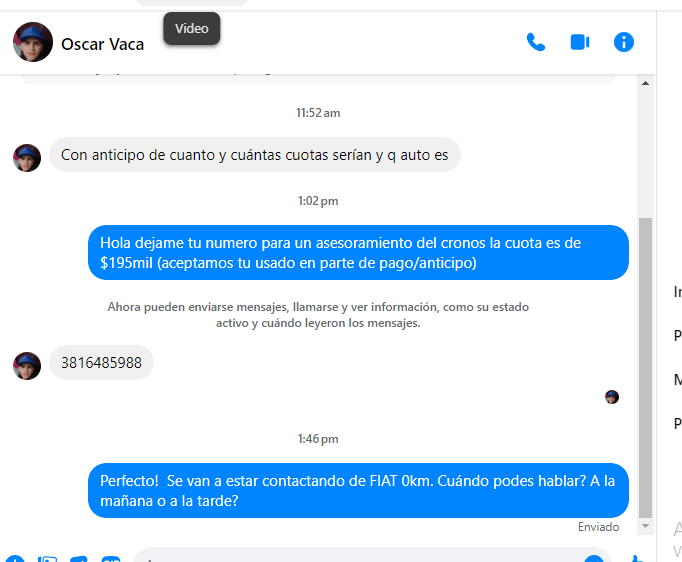Open more actions plus icon in composer
The height and width of the screenshot is (562, 682).
click(x=14, y=559)
